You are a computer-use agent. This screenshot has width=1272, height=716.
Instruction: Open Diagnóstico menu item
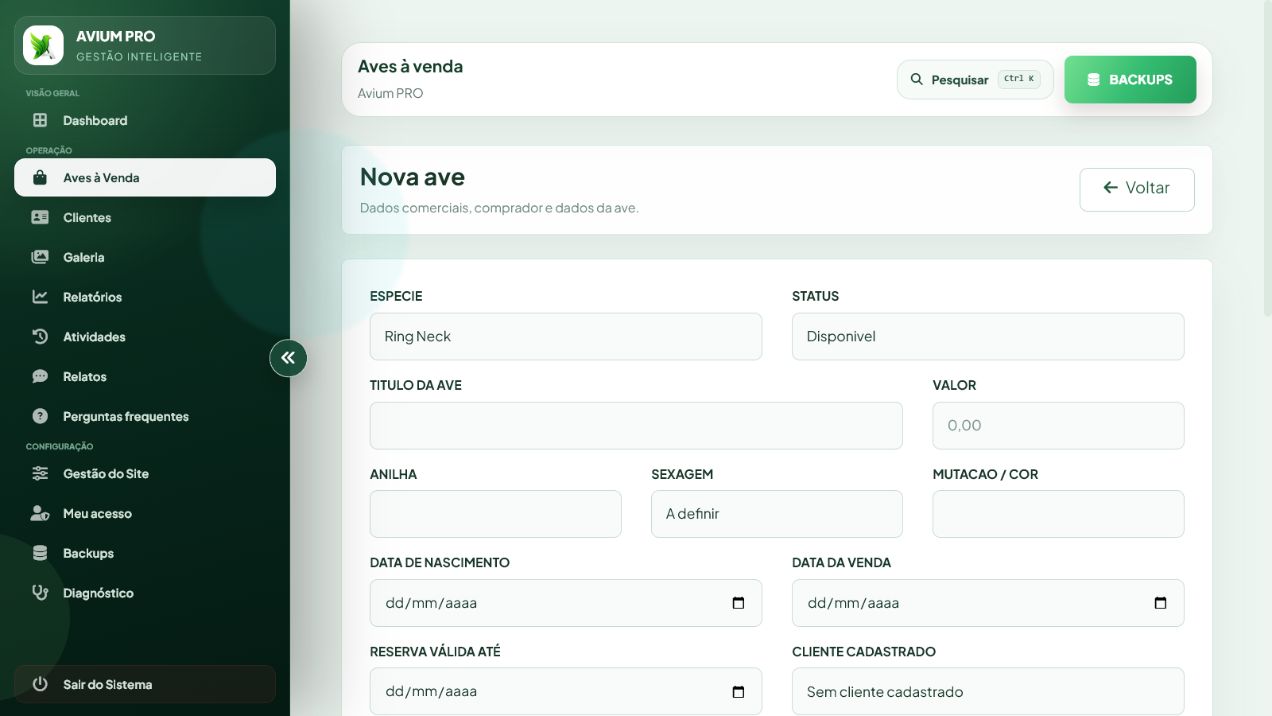tap(145, 593)
